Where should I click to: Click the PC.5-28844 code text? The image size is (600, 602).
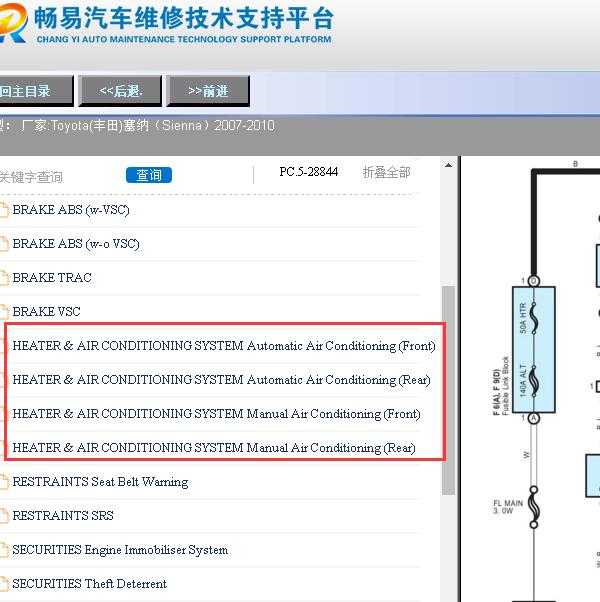309,172
